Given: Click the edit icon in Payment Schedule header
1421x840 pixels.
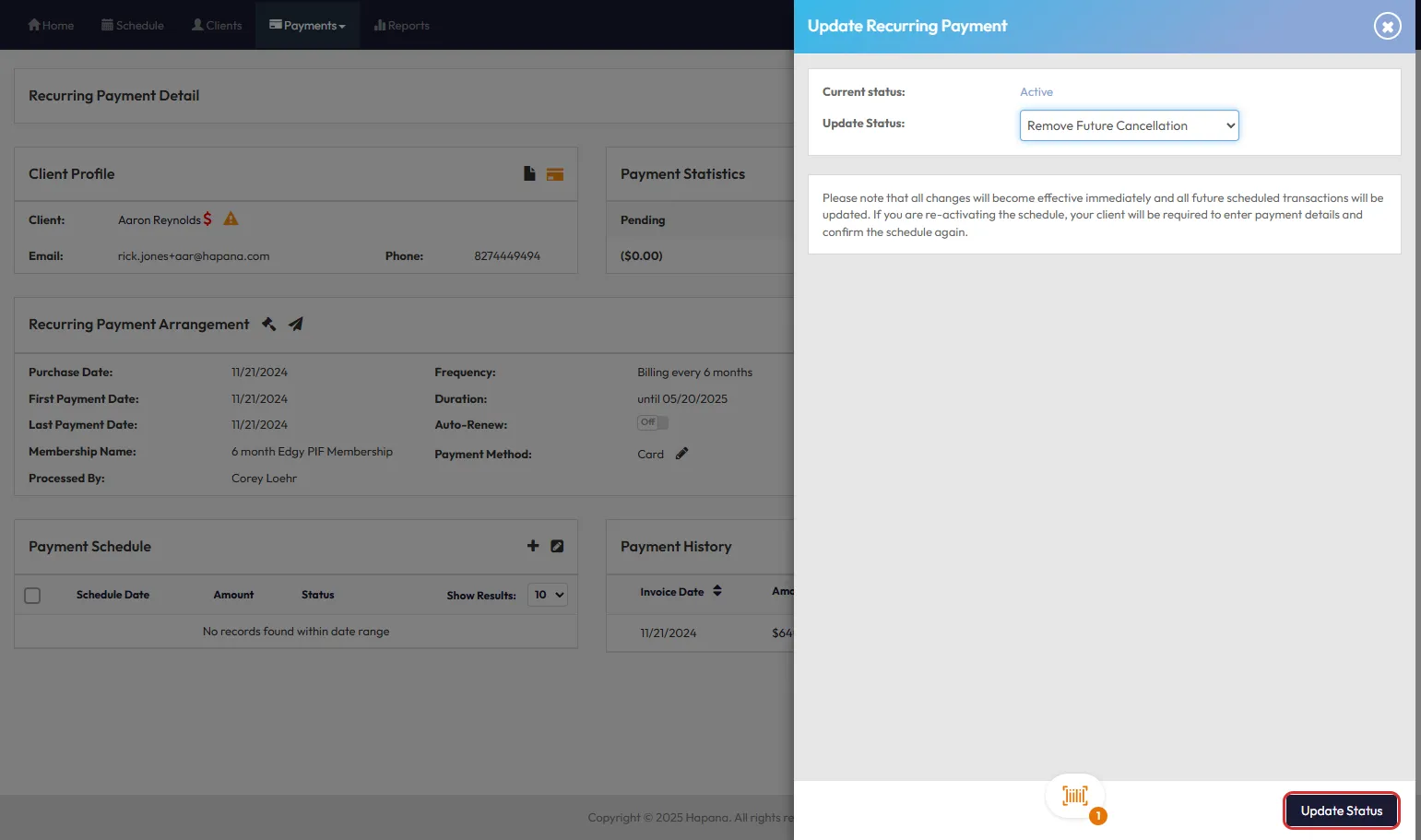Looking at the screenshot, I should [x=557, y=546].
